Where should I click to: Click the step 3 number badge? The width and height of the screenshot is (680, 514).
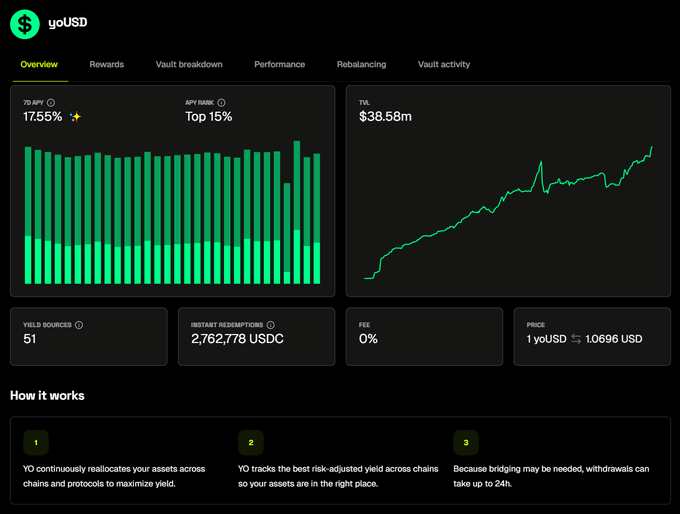(x=466, y=441)
